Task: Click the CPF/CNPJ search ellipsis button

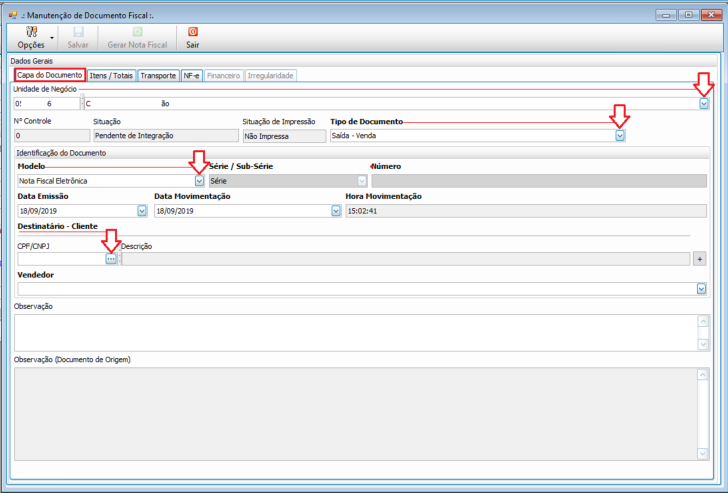Action: (x=111, y=259)
